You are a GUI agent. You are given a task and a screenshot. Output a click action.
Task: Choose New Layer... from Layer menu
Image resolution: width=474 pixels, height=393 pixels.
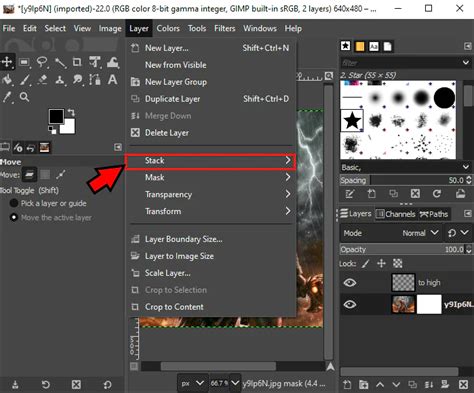[211, 48]
